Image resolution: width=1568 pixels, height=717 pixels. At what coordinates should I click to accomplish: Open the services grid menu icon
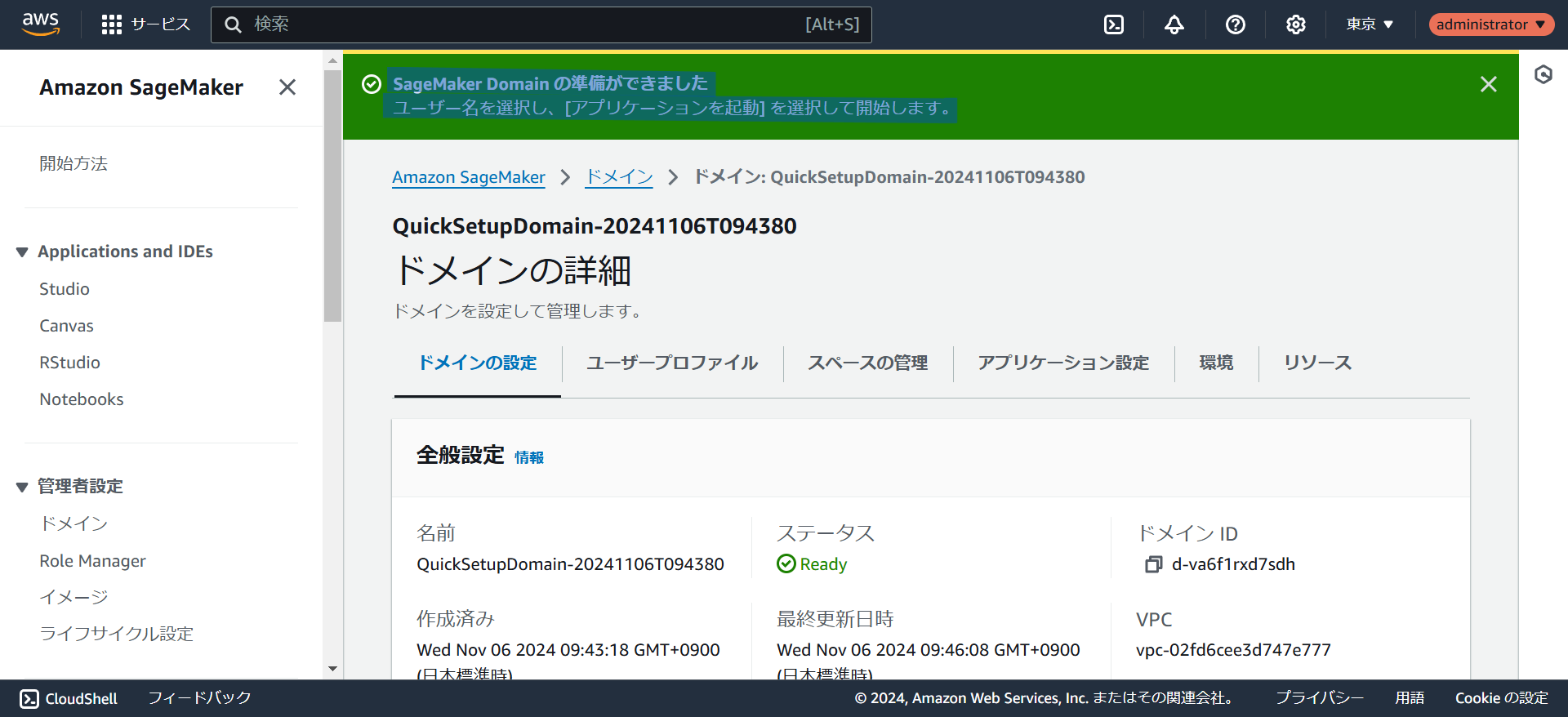pos(112,24)
